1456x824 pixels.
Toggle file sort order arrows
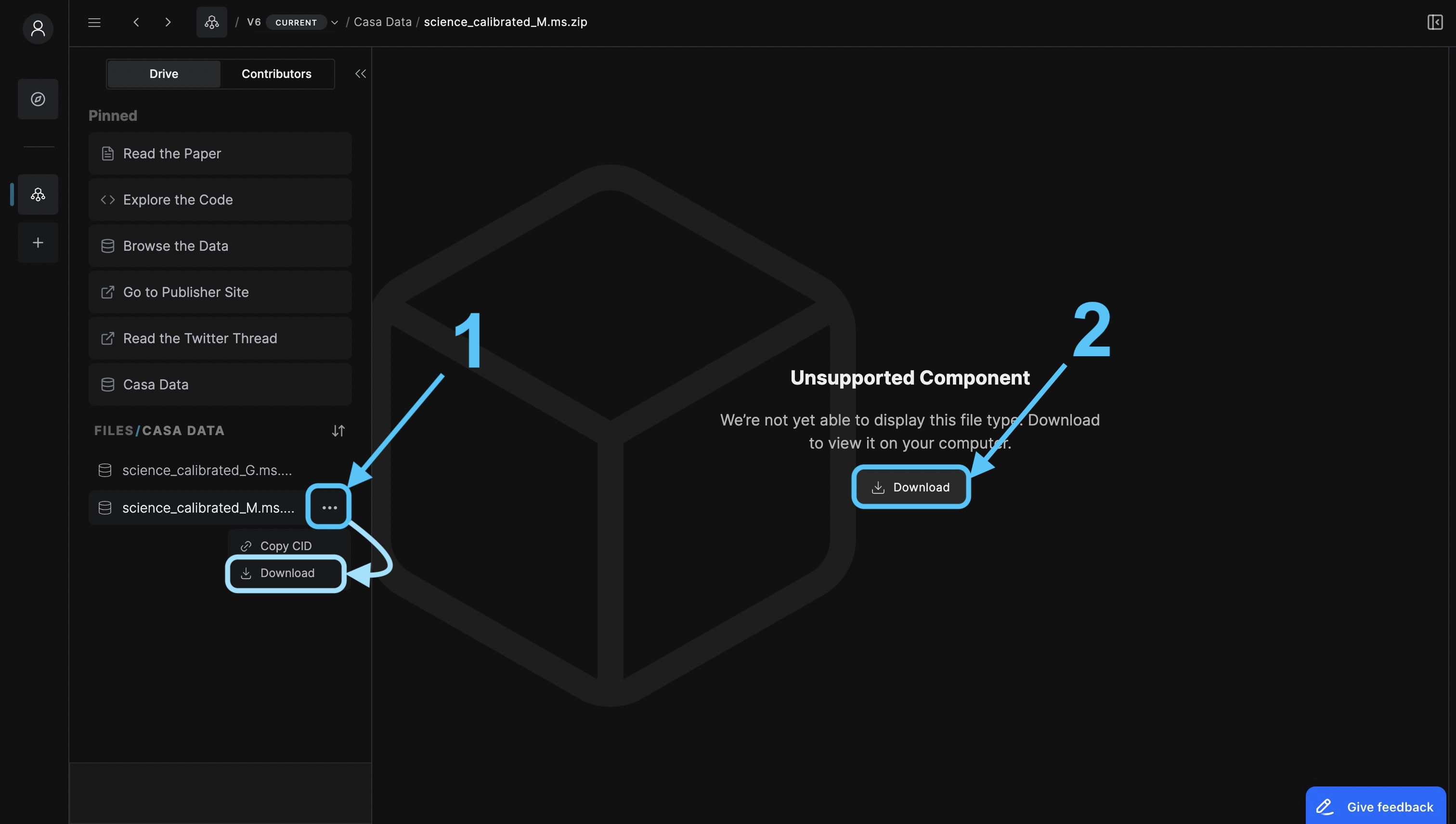point(338,431)
